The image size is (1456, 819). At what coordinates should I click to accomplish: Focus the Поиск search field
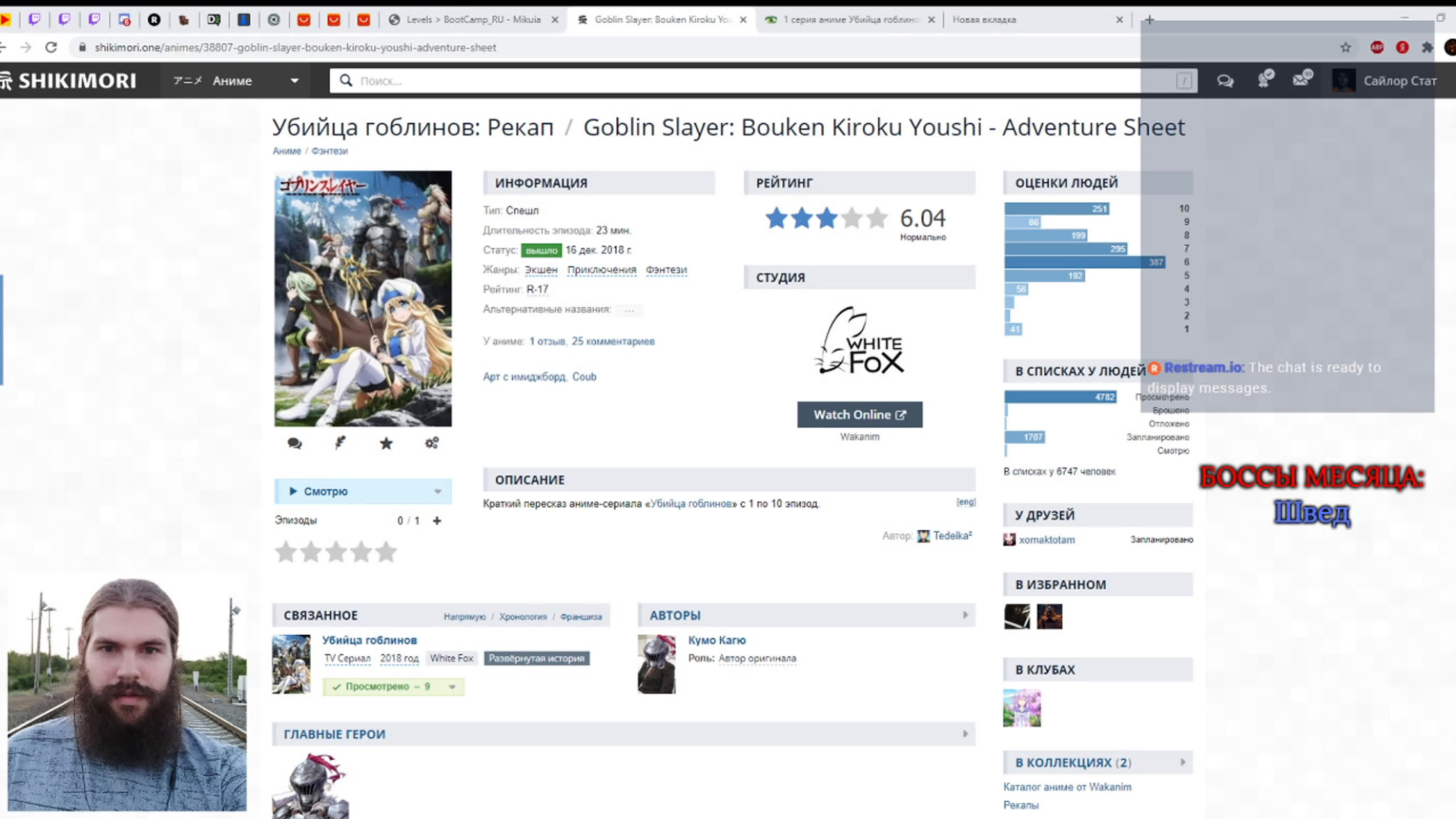[763, 81]
